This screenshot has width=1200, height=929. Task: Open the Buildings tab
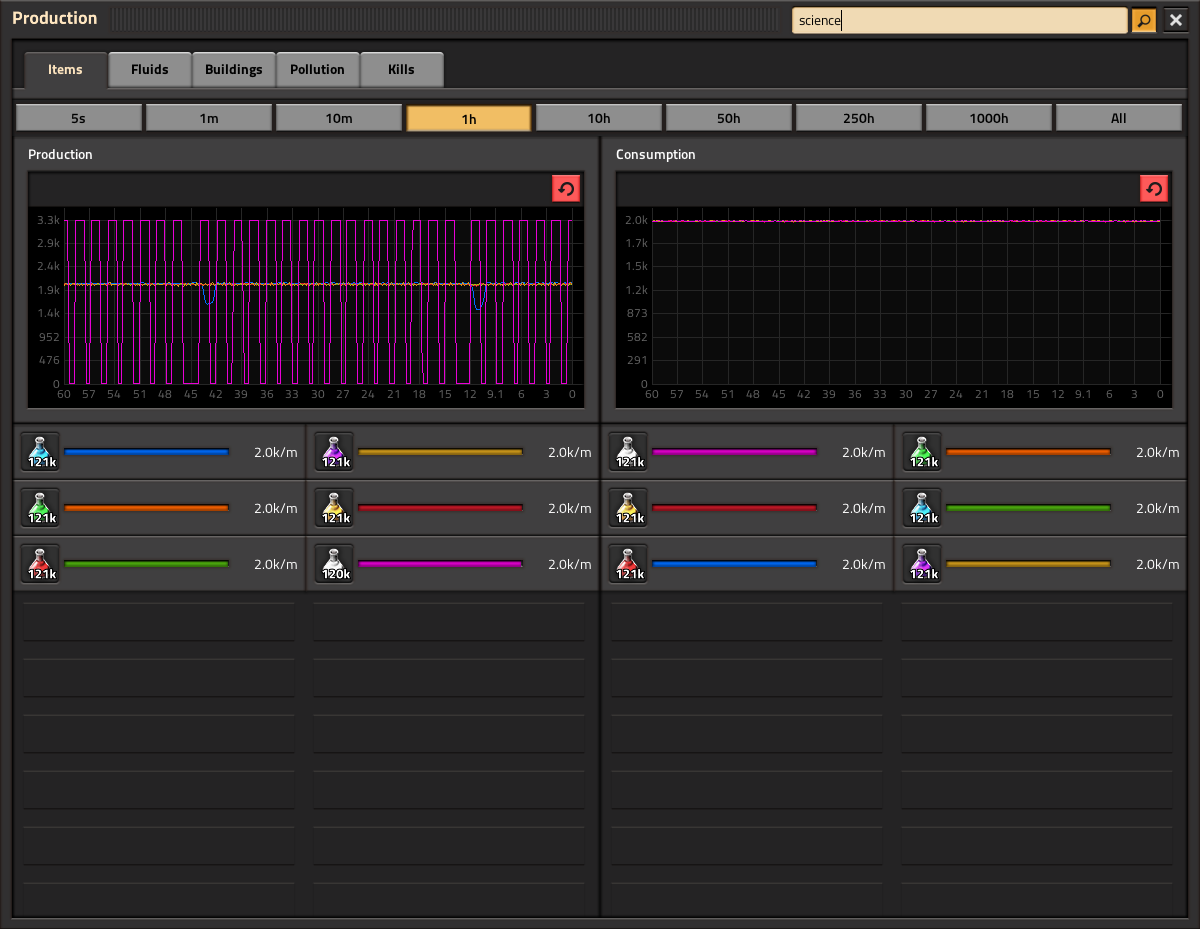click(x=234, y=70)
